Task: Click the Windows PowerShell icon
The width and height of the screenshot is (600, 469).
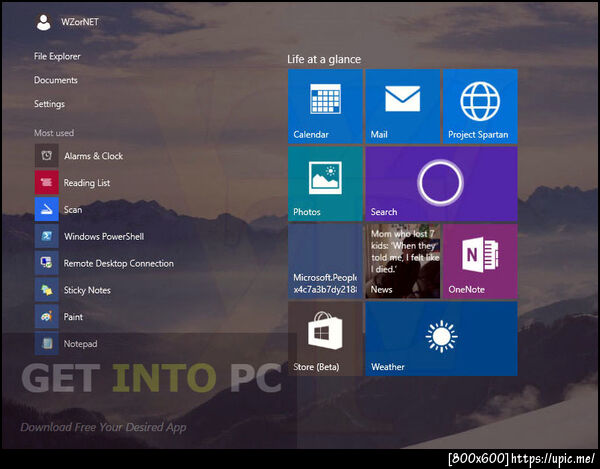Action: click(x=47, y=236)
